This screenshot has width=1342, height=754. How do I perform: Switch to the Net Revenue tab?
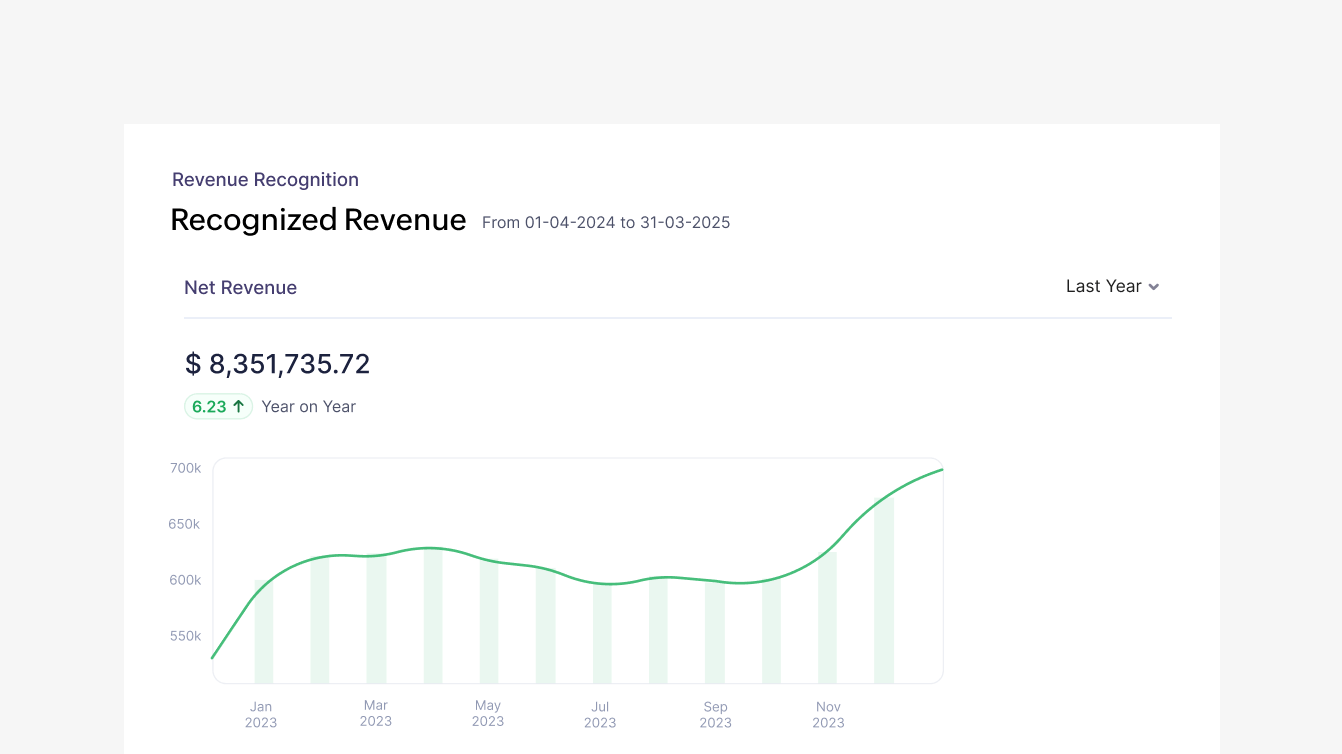240,287
